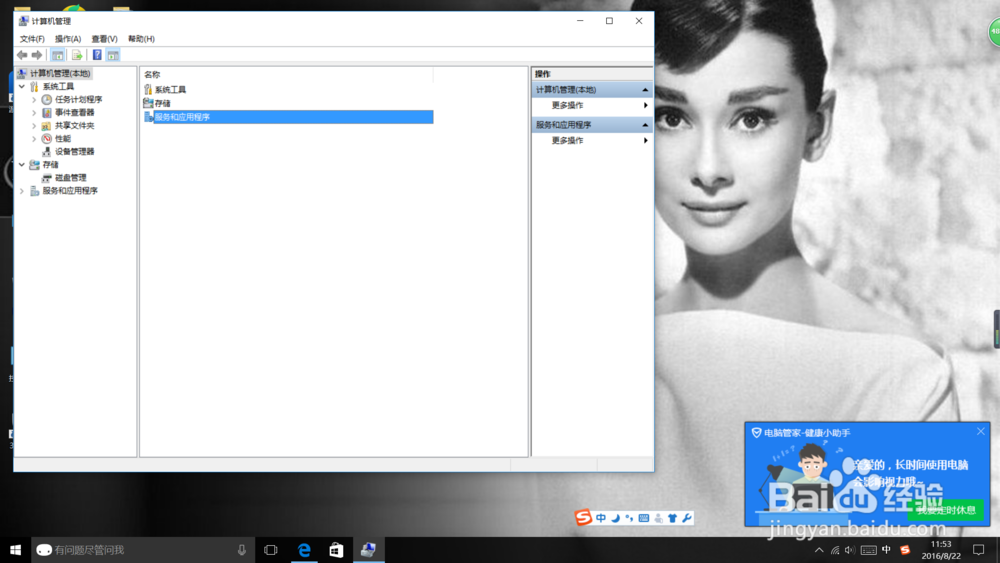This screenshot has height=563, width=1000.
Task: Click the touch keyboard tray icon
Action: click(869, 550)
